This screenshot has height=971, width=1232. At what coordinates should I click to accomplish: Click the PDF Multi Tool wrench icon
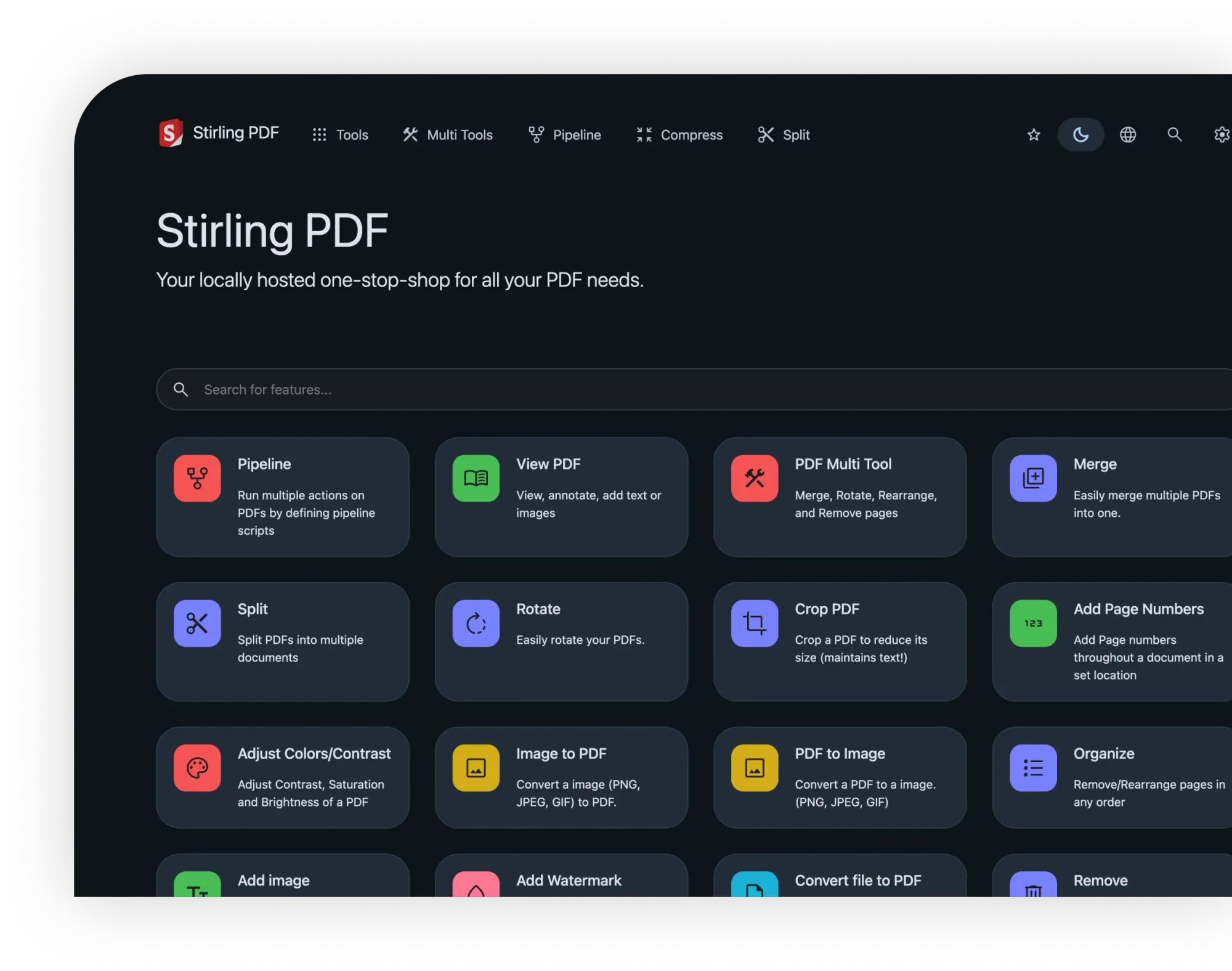pyautogui.click(x=755, y=478)
